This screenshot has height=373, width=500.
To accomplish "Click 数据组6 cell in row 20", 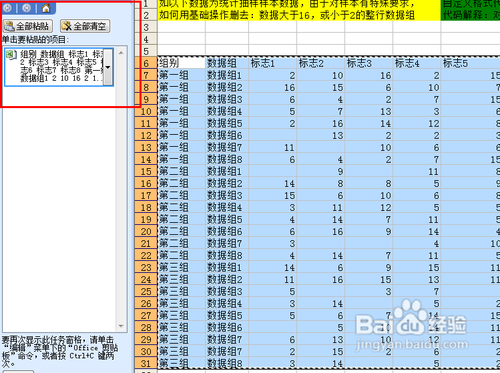I will point(227,231).
